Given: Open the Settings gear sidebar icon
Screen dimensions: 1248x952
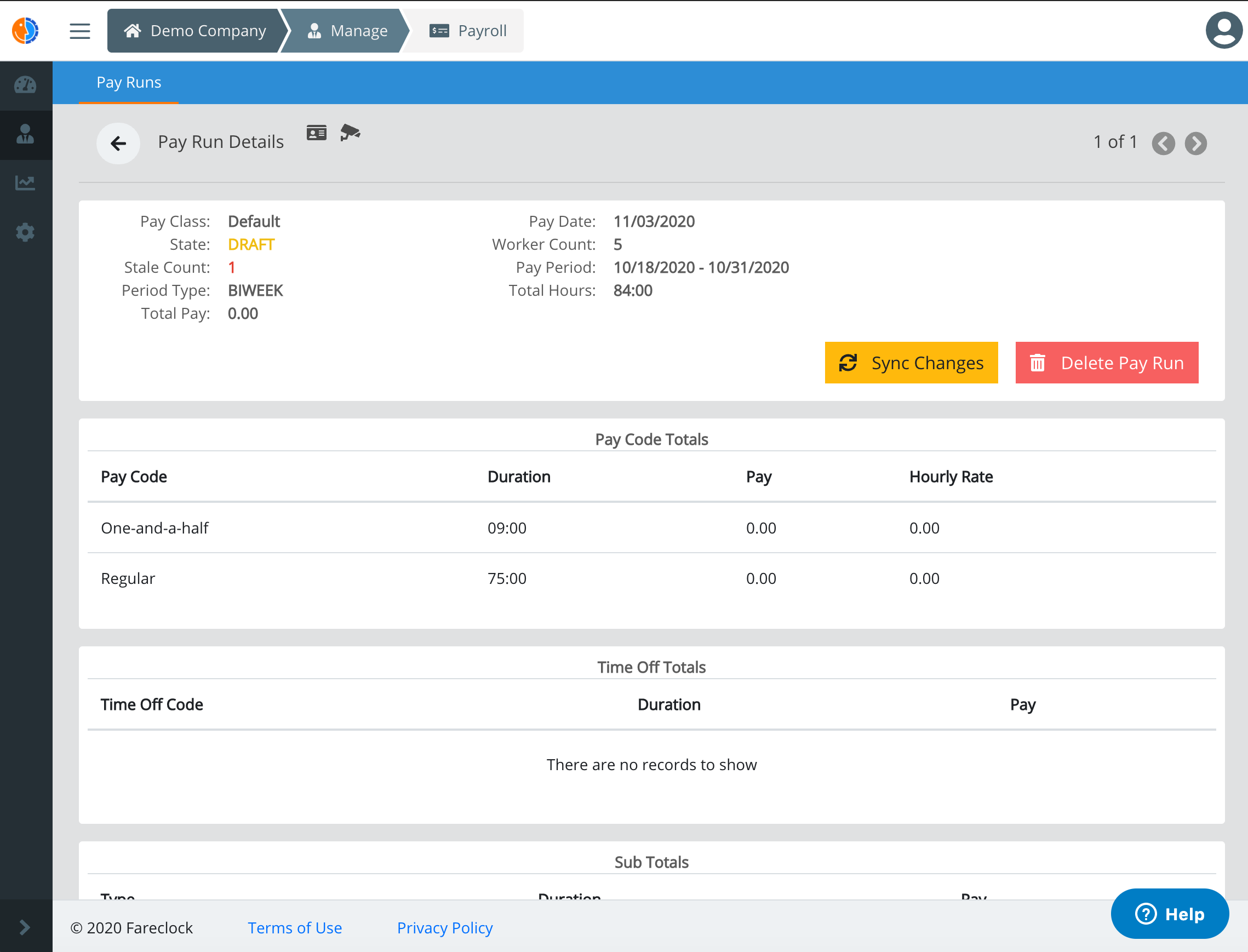Looking at the screenshot, I should (x=26, y=232).
